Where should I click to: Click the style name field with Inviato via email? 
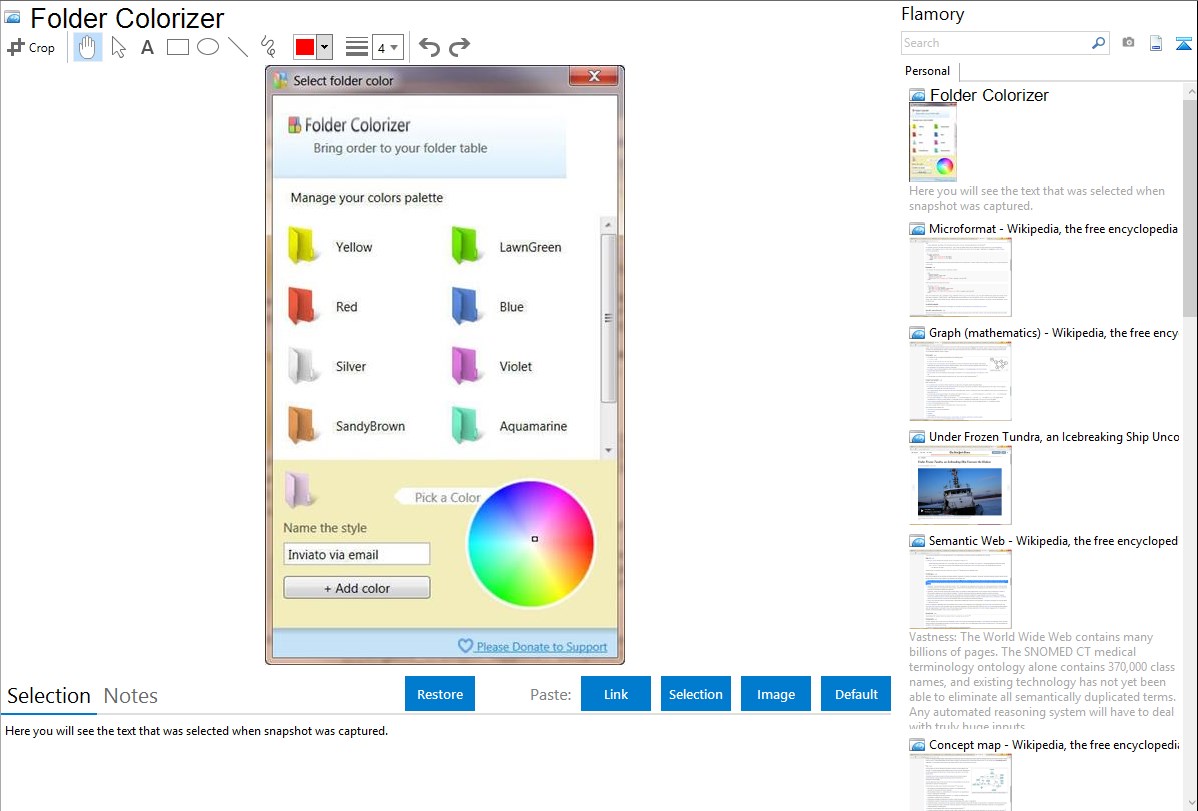pyautogui.click(x=357, y=554)
